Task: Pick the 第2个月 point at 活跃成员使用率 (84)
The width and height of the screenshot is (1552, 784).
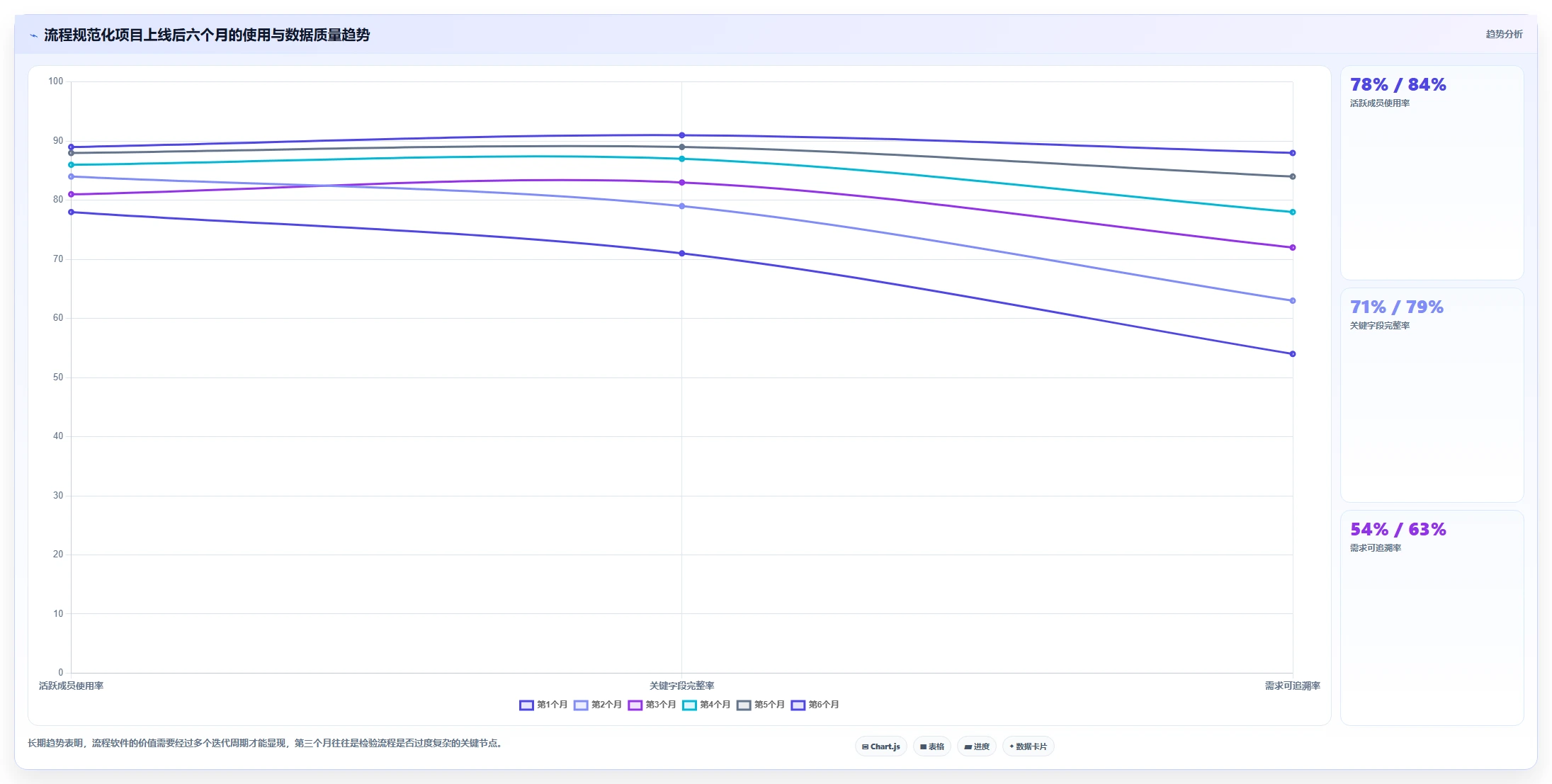Action: [71, 176]
